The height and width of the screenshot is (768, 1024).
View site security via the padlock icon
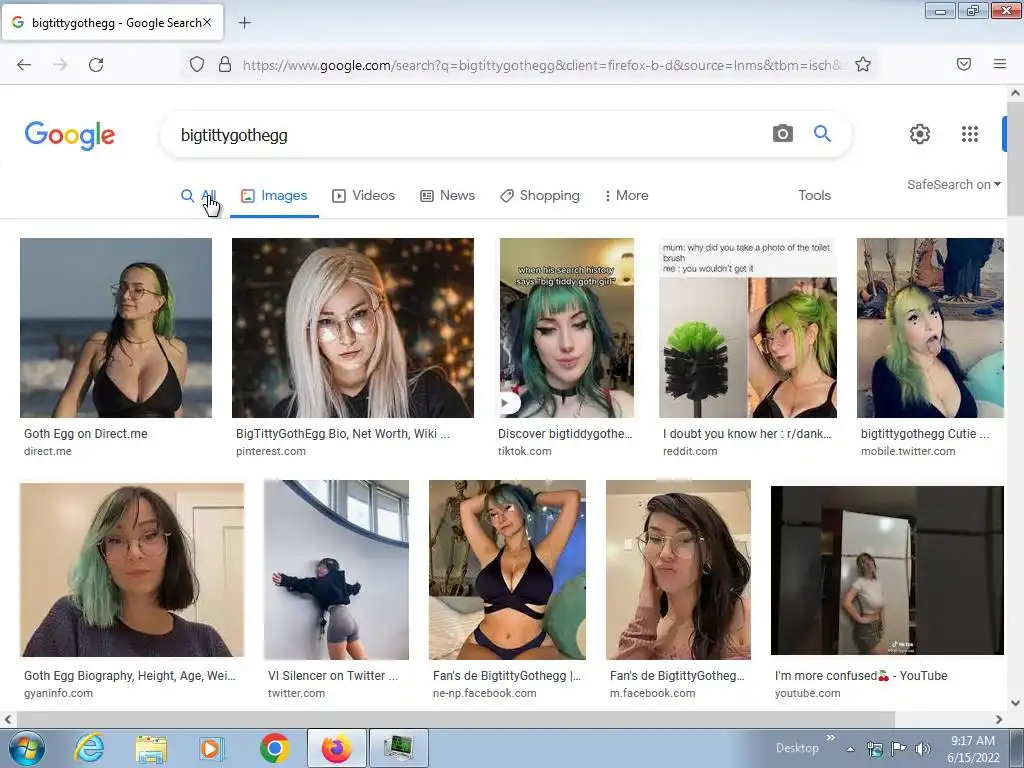225,65
